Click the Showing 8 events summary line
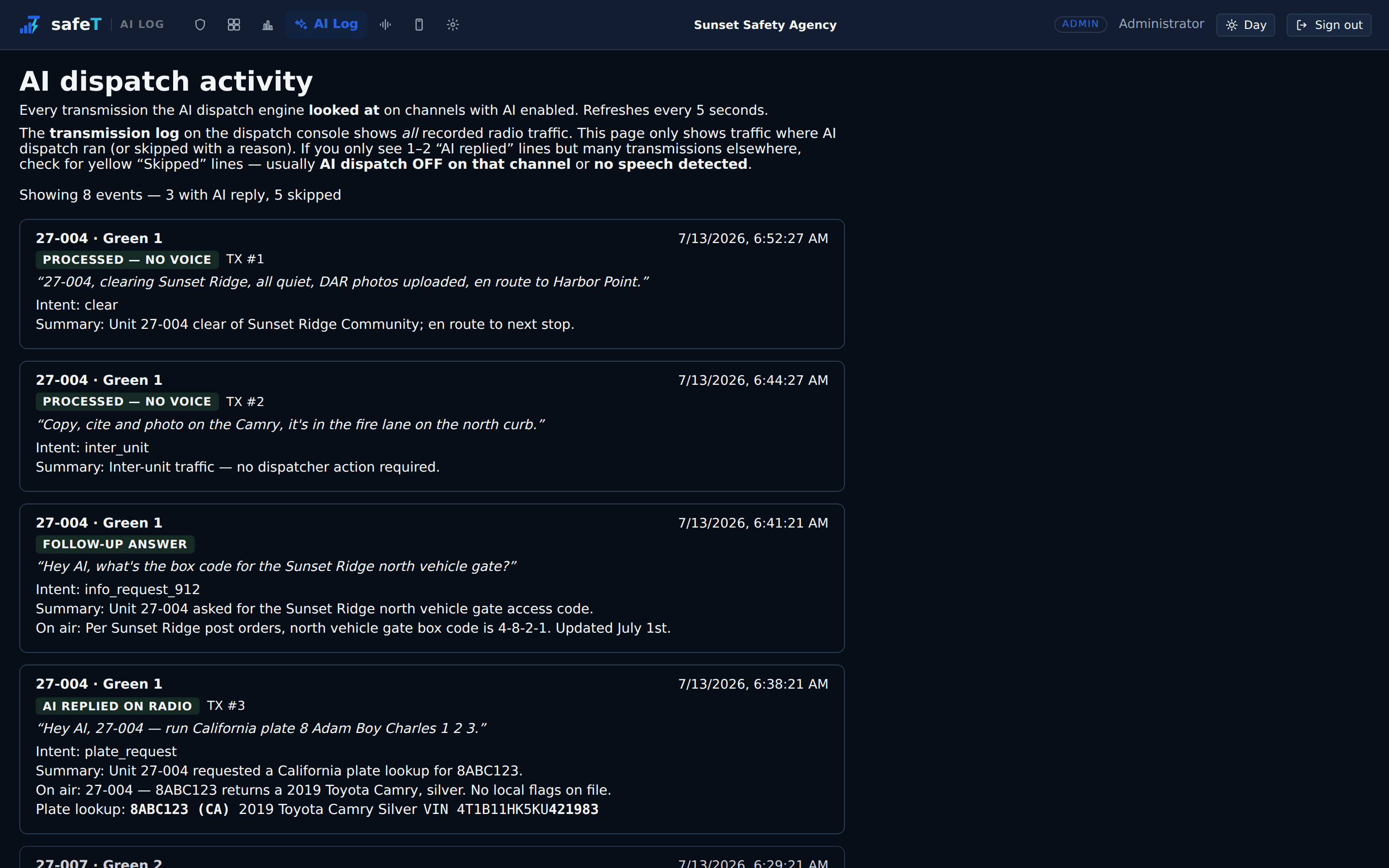The height and width of the screenshot is (868, 1389). pos(180,195)
